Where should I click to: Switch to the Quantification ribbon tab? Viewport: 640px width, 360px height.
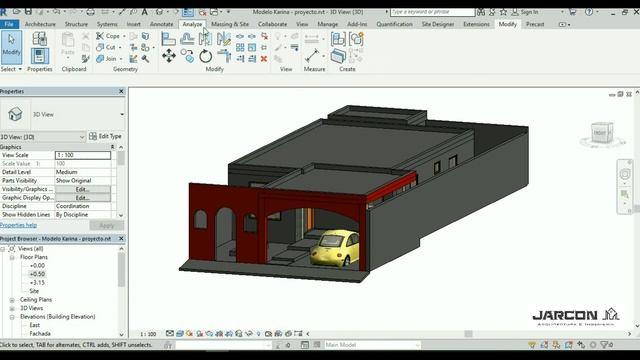click(394, 24)
